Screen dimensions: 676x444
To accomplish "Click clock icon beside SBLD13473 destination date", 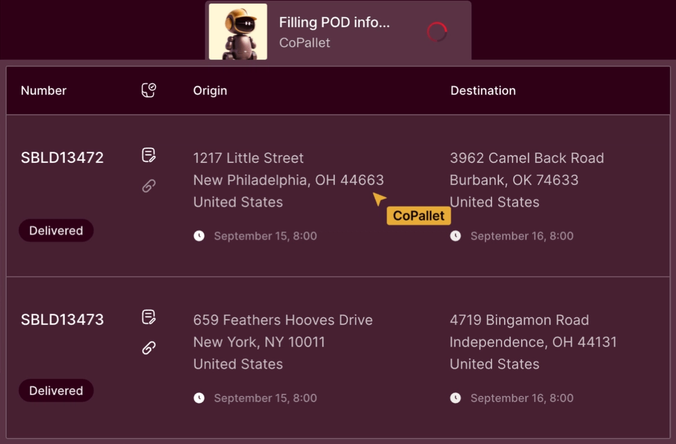I will click(456, 398).
